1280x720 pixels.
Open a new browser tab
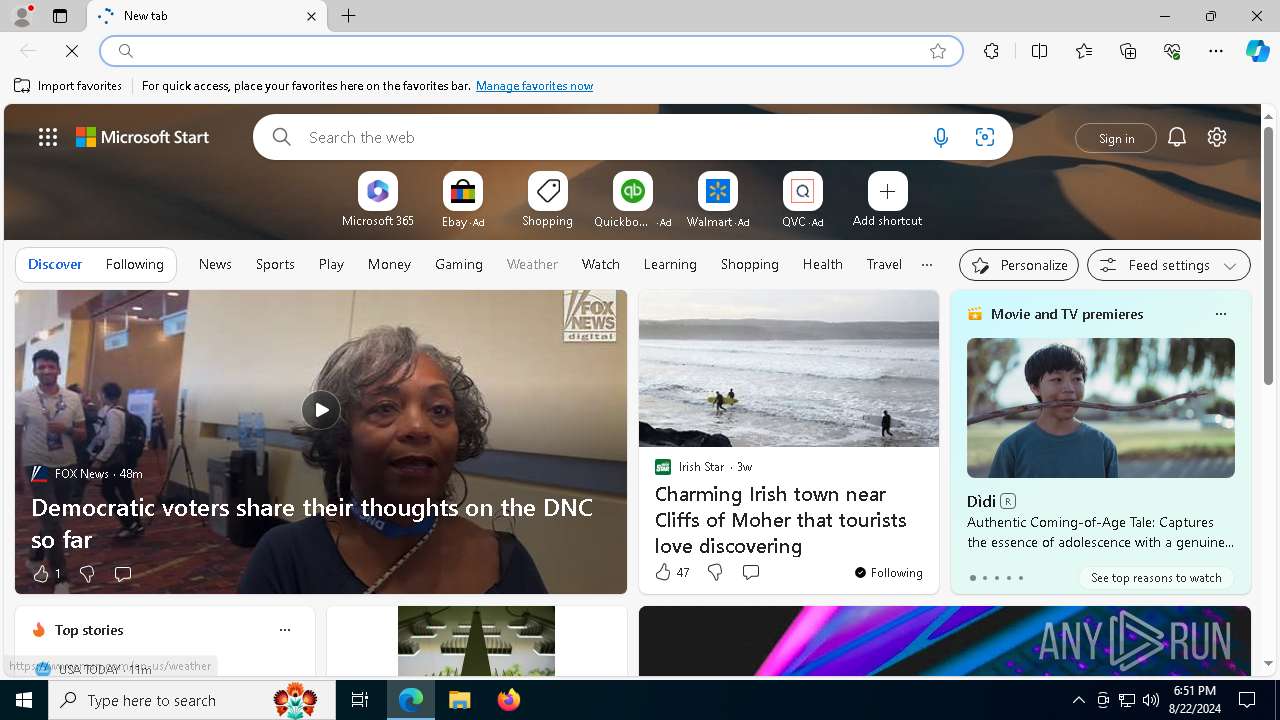(348, 16)
